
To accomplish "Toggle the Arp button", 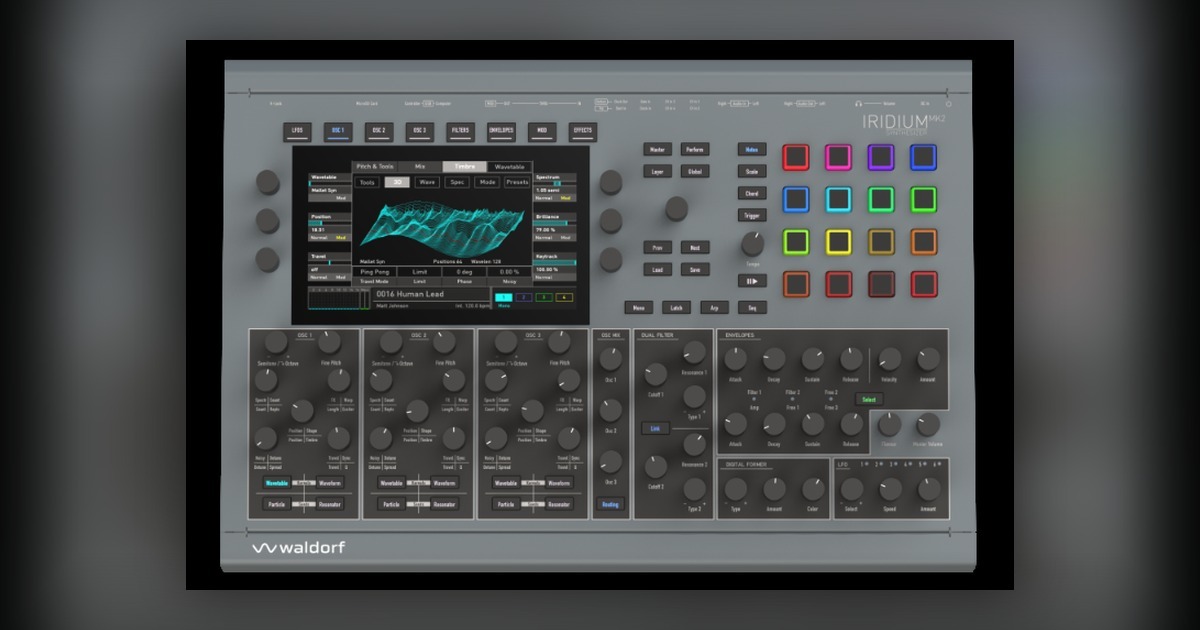I will tap(714, 308).
